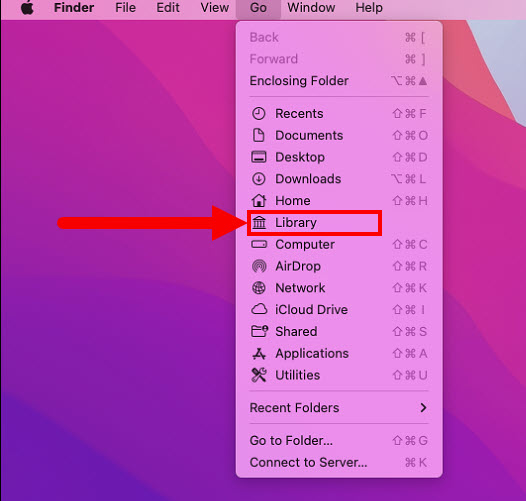
Task: Choose Connect to Server…
Action: (x=339, y=462)
